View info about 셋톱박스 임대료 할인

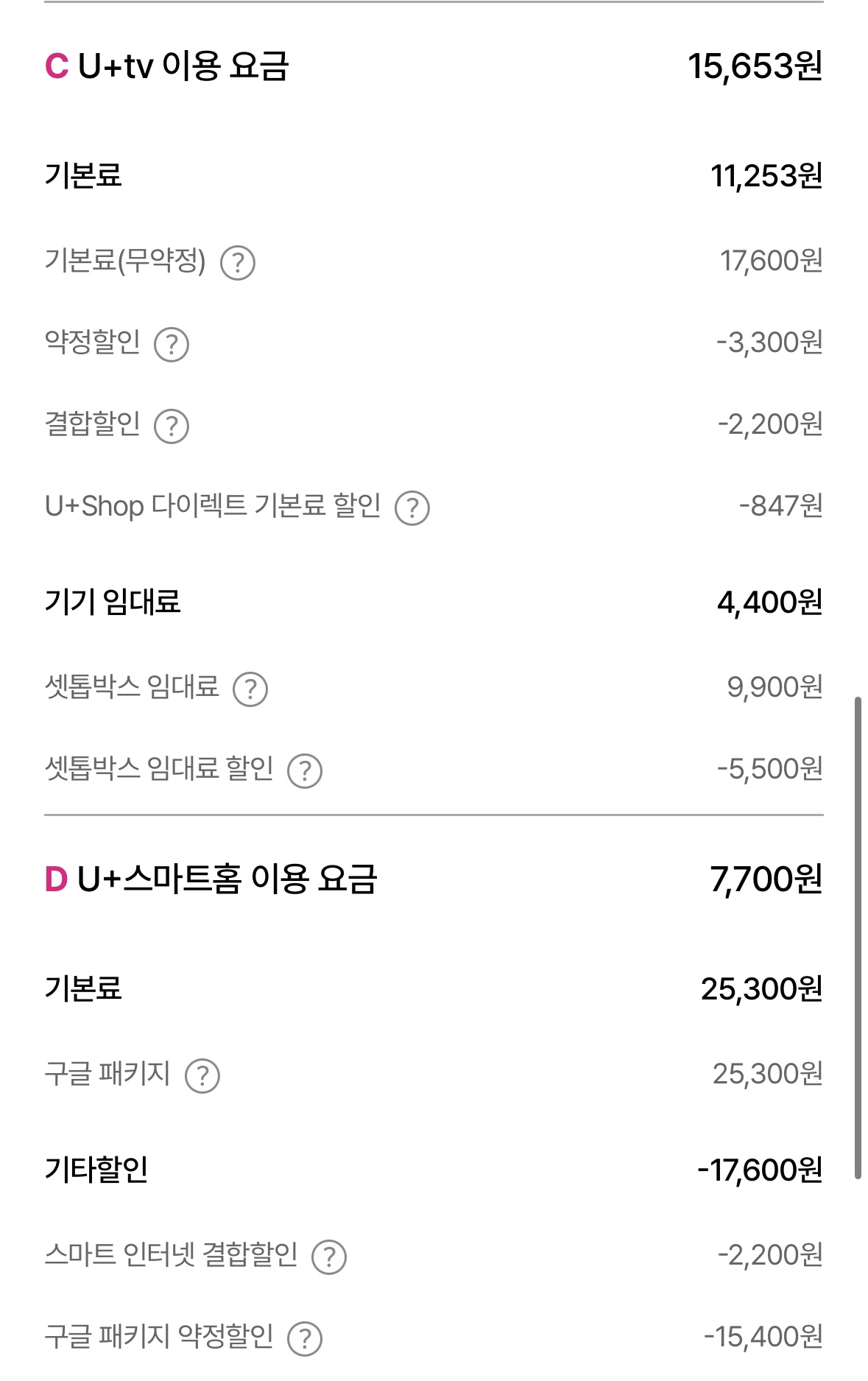(x=305, y=771)
